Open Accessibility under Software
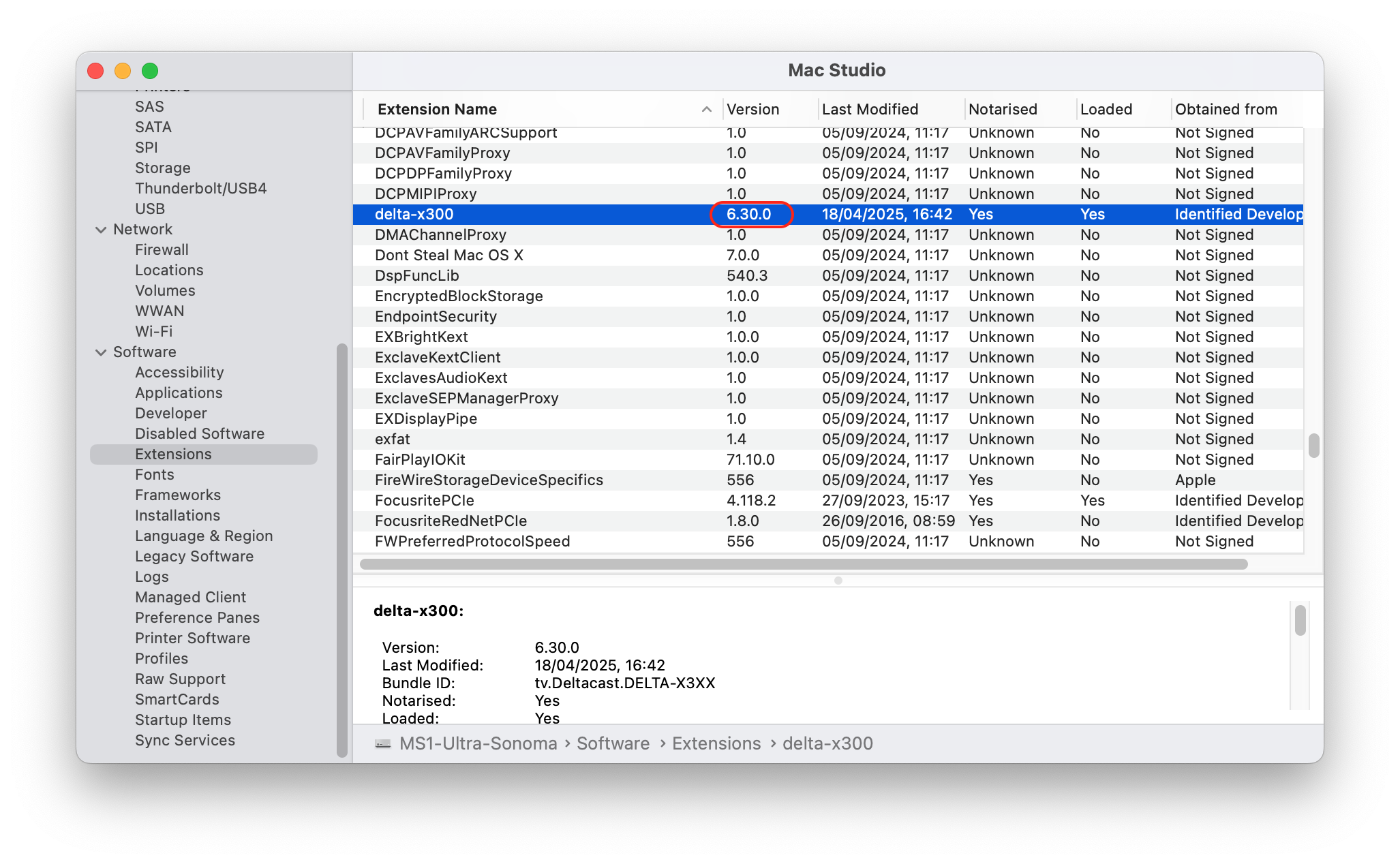Image resolution: width=1400 pixels, height=864 pixels. click(179, 373)
